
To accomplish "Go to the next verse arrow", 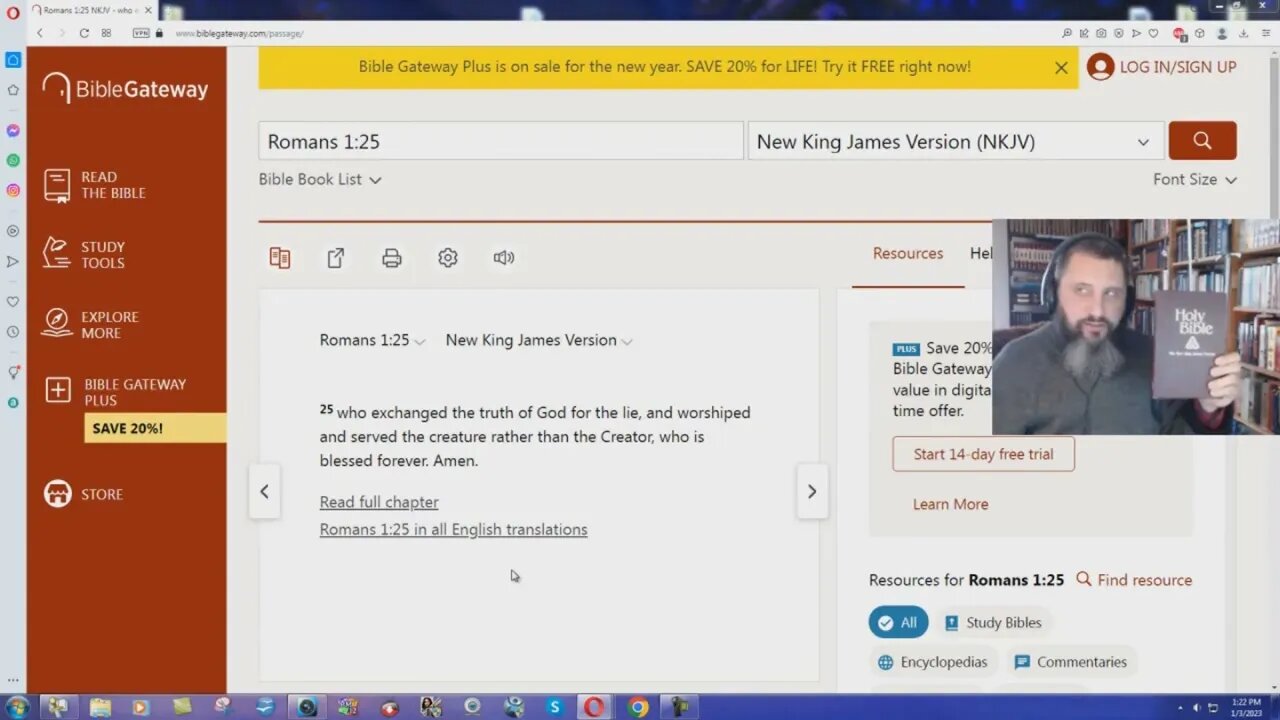I will tap(812, 491).
